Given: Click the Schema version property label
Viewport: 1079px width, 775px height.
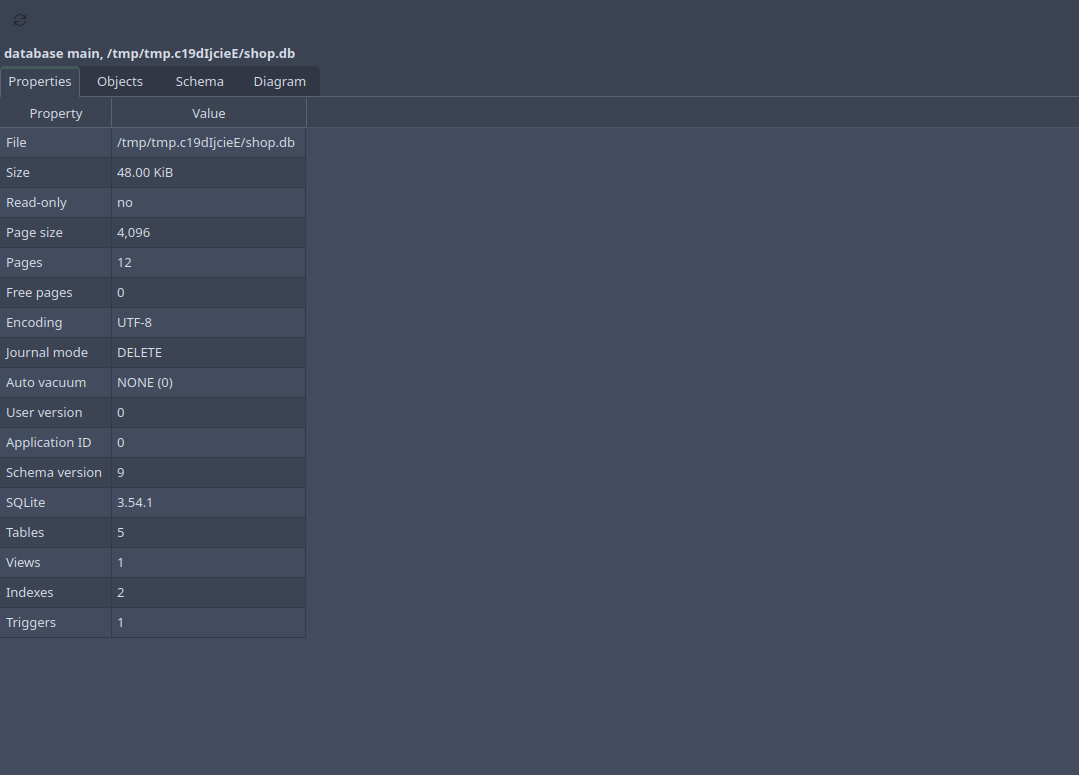Looking at the screenshot, I should 56,472.
